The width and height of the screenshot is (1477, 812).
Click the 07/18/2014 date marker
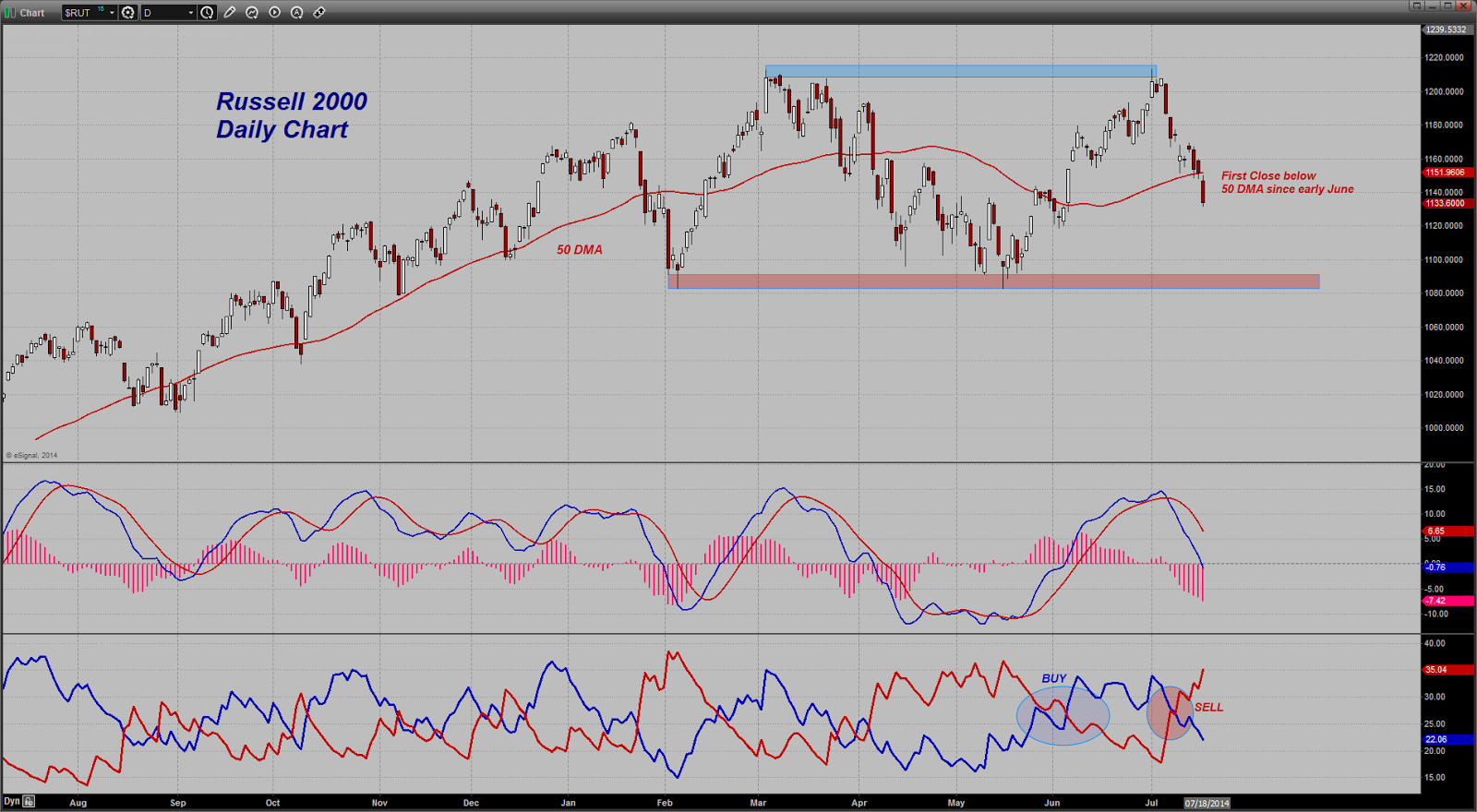pos(1207,803)
